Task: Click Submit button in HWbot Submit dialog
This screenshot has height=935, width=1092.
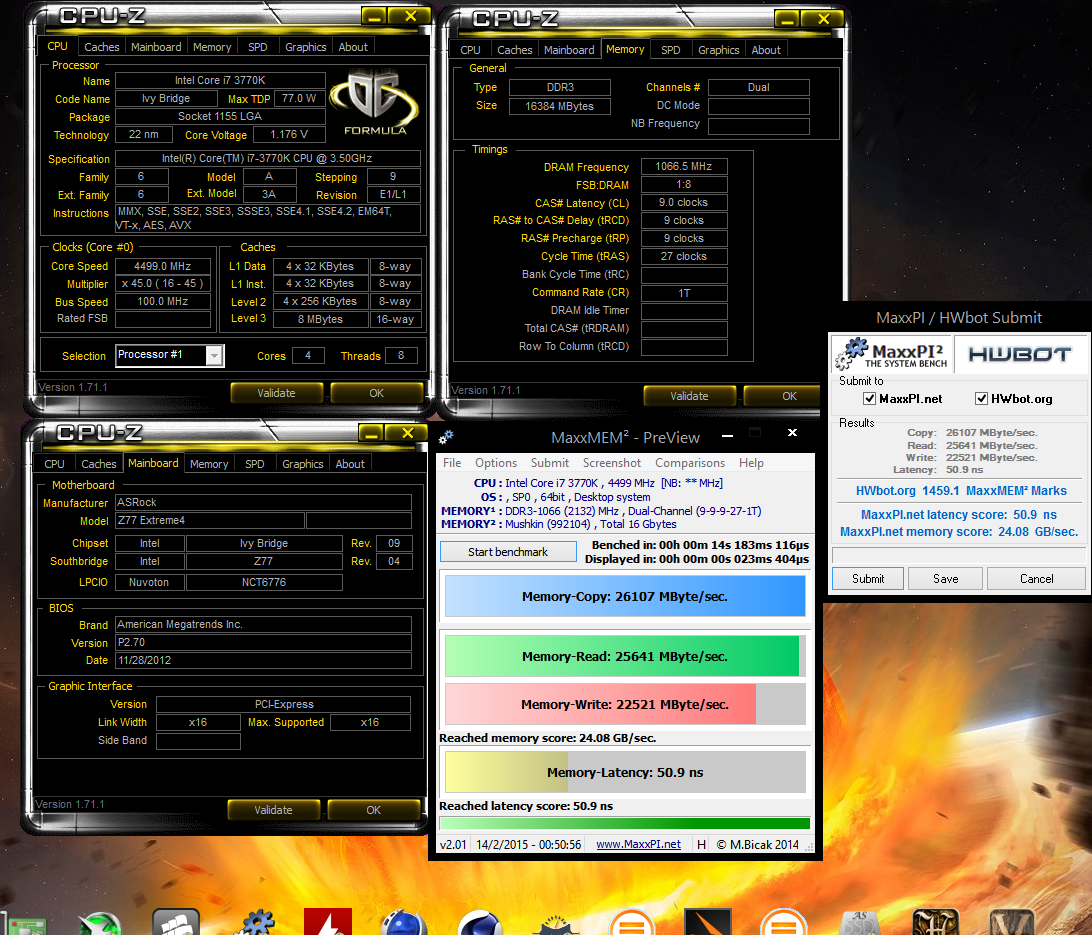Action: 868,579
